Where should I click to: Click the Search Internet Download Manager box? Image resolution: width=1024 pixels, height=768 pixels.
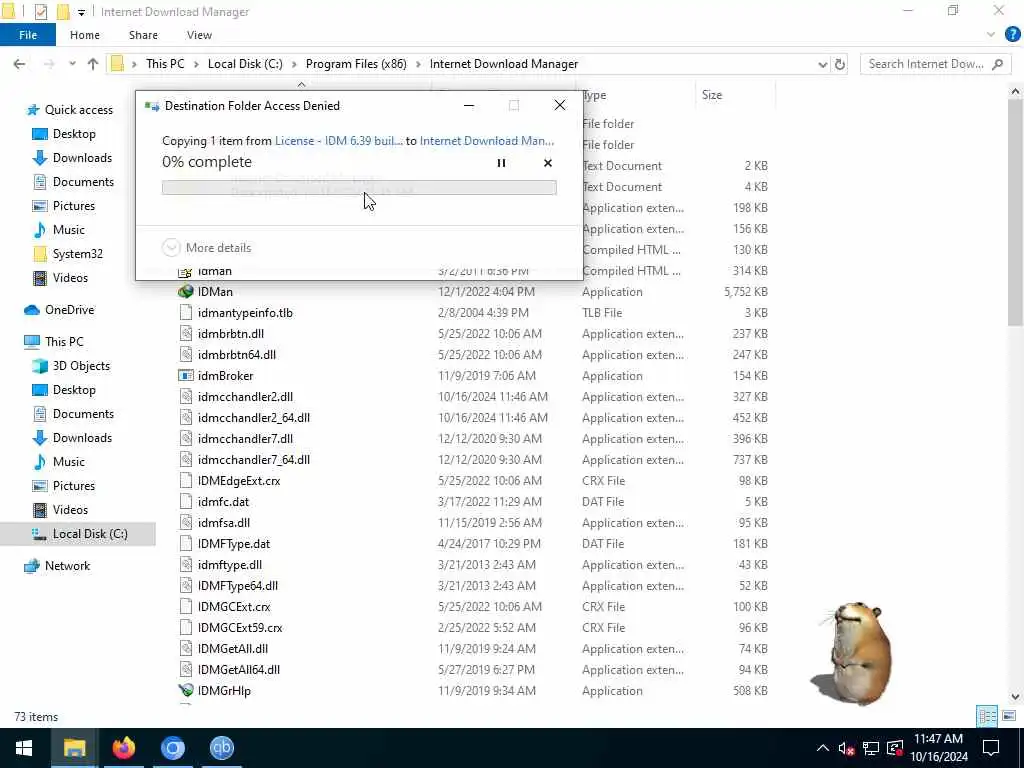click(934, 64)
